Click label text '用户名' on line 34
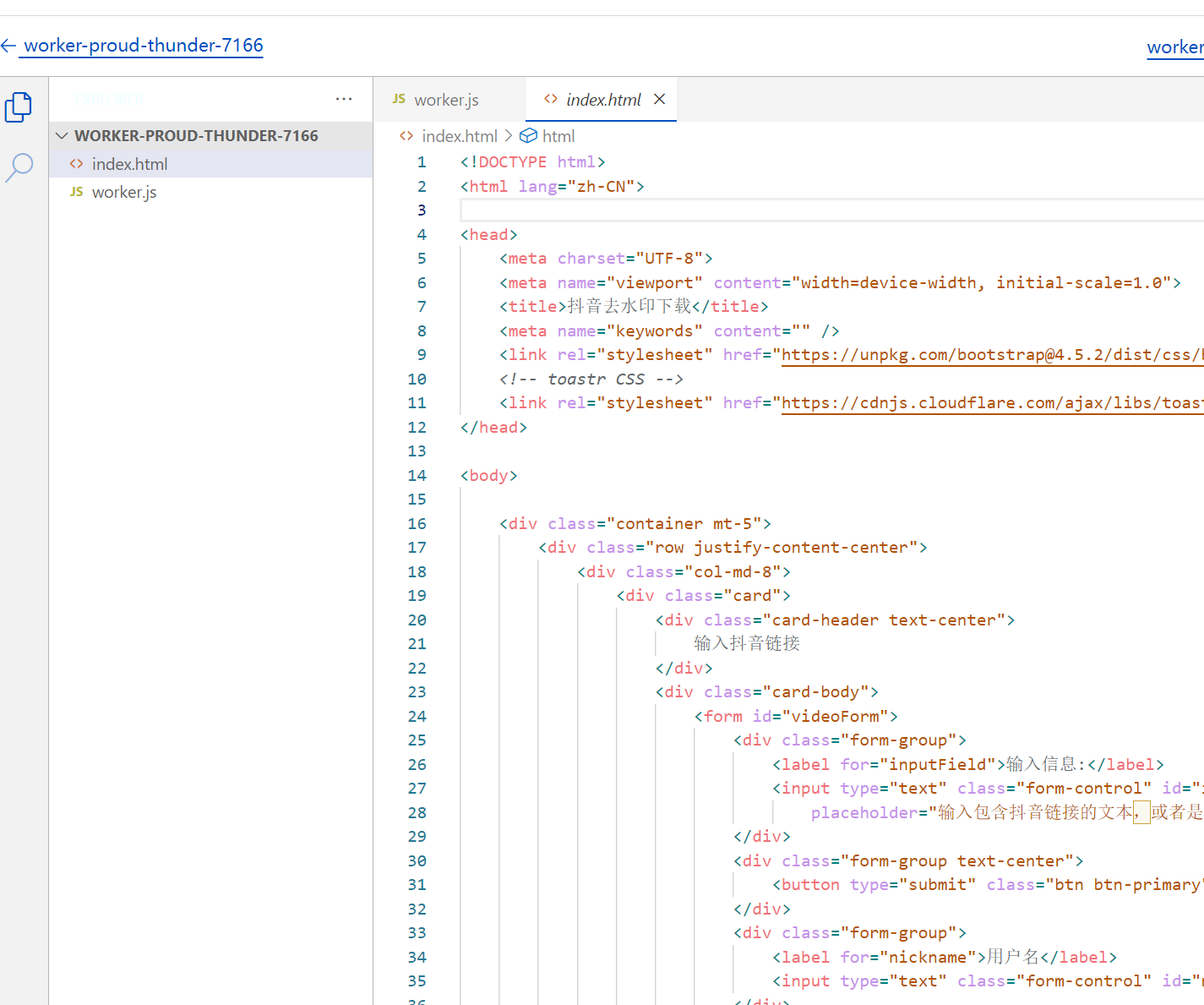The image size is (1204, 1005). pos(1013,958)
